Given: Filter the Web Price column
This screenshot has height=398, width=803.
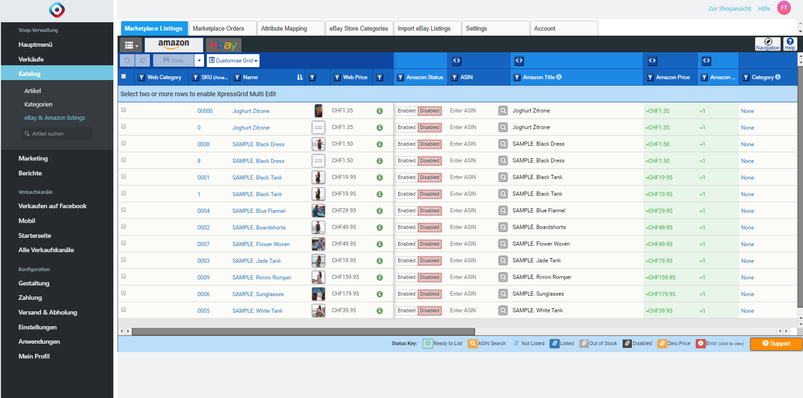Looking at the screenshot, I should pyautogui.click(x=337, y=77).
